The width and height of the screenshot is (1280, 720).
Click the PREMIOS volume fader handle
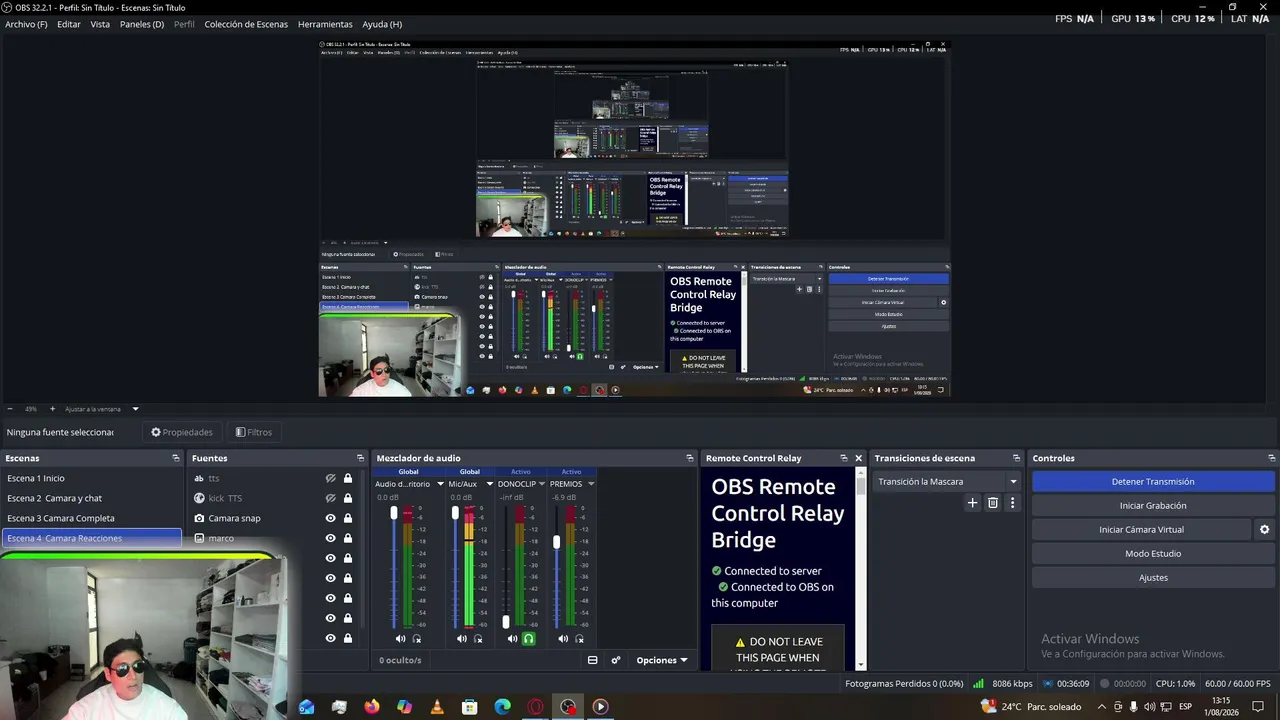[556, 542]
